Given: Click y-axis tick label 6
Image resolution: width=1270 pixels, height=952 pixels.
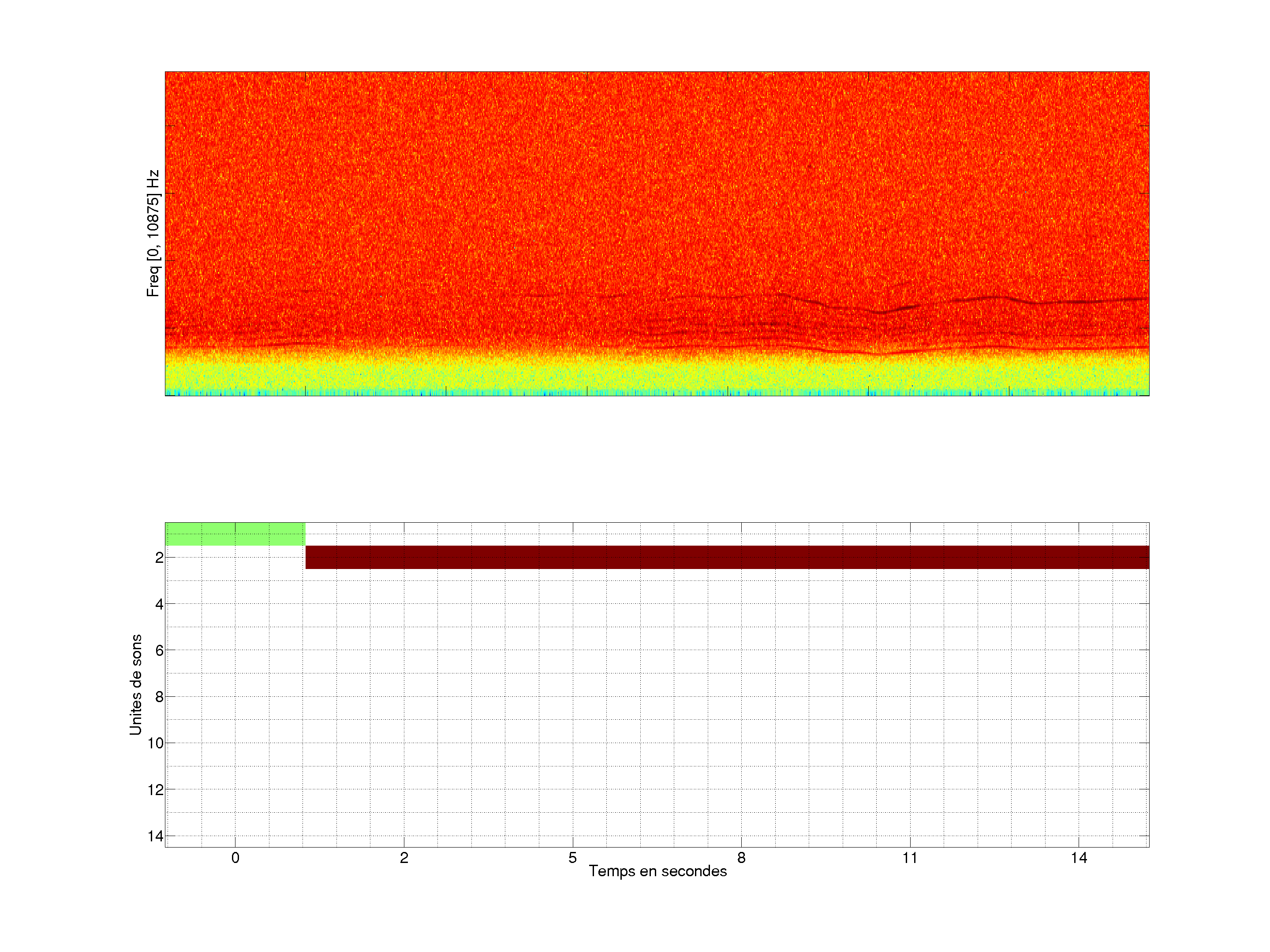Looking at the screenshot, I should pos(159,650).
